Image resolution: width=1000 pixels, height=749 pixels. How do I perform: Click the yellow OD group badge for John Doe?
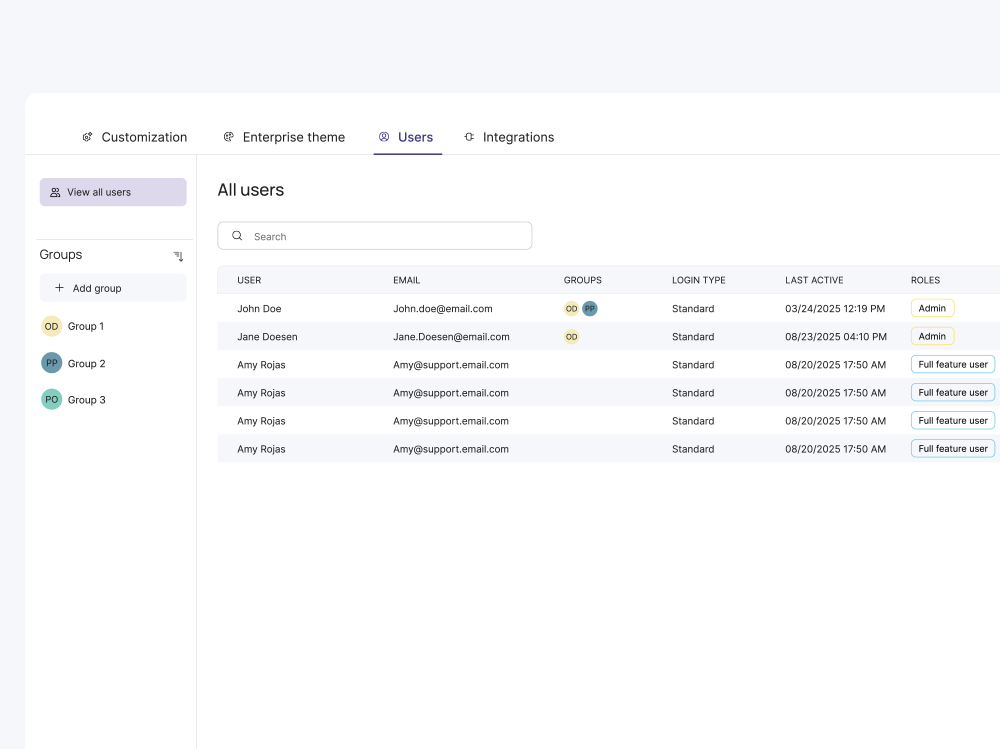click(x=571, y=309)
